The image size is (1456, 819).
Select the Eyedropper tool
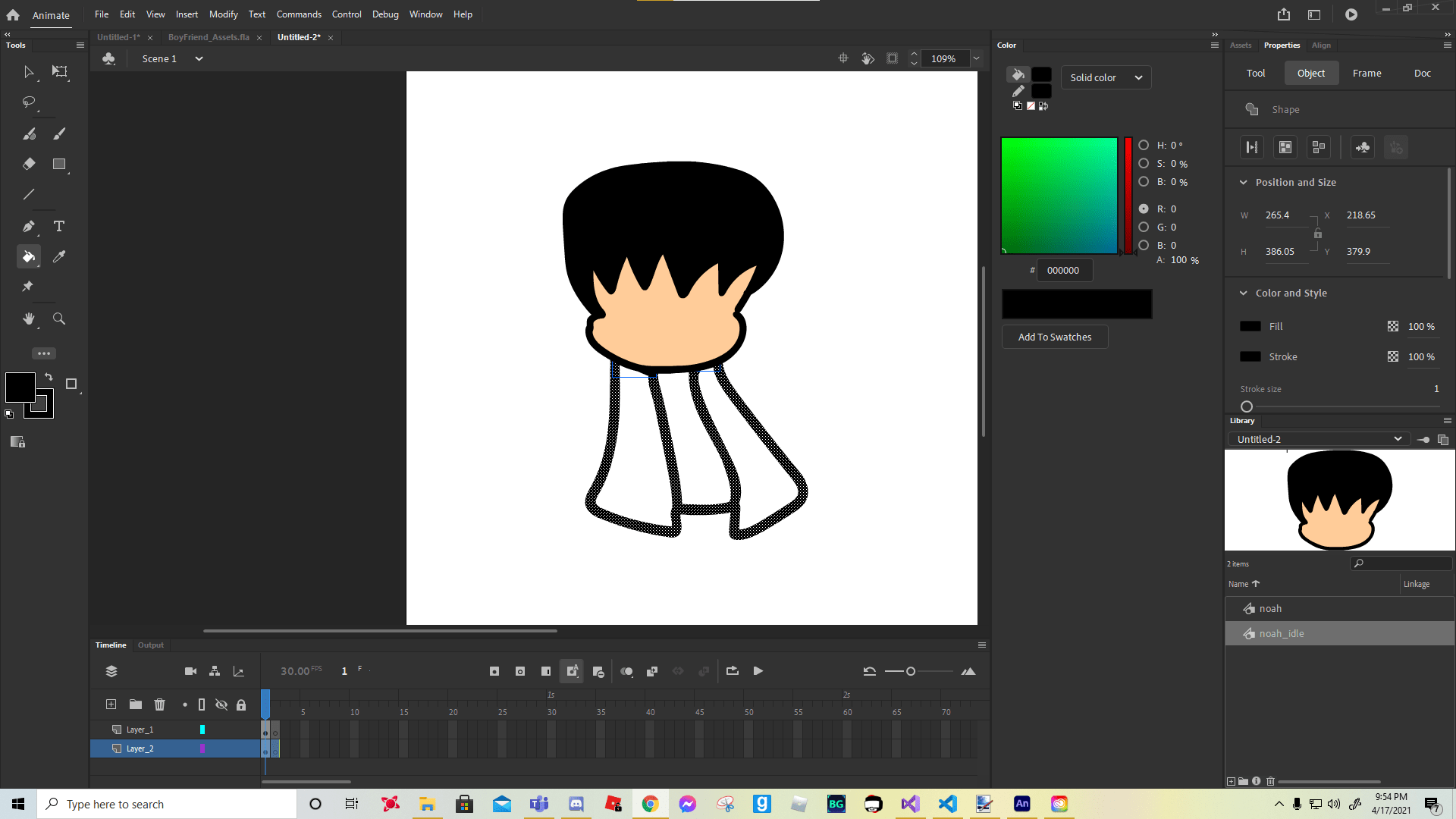point(59,256)
